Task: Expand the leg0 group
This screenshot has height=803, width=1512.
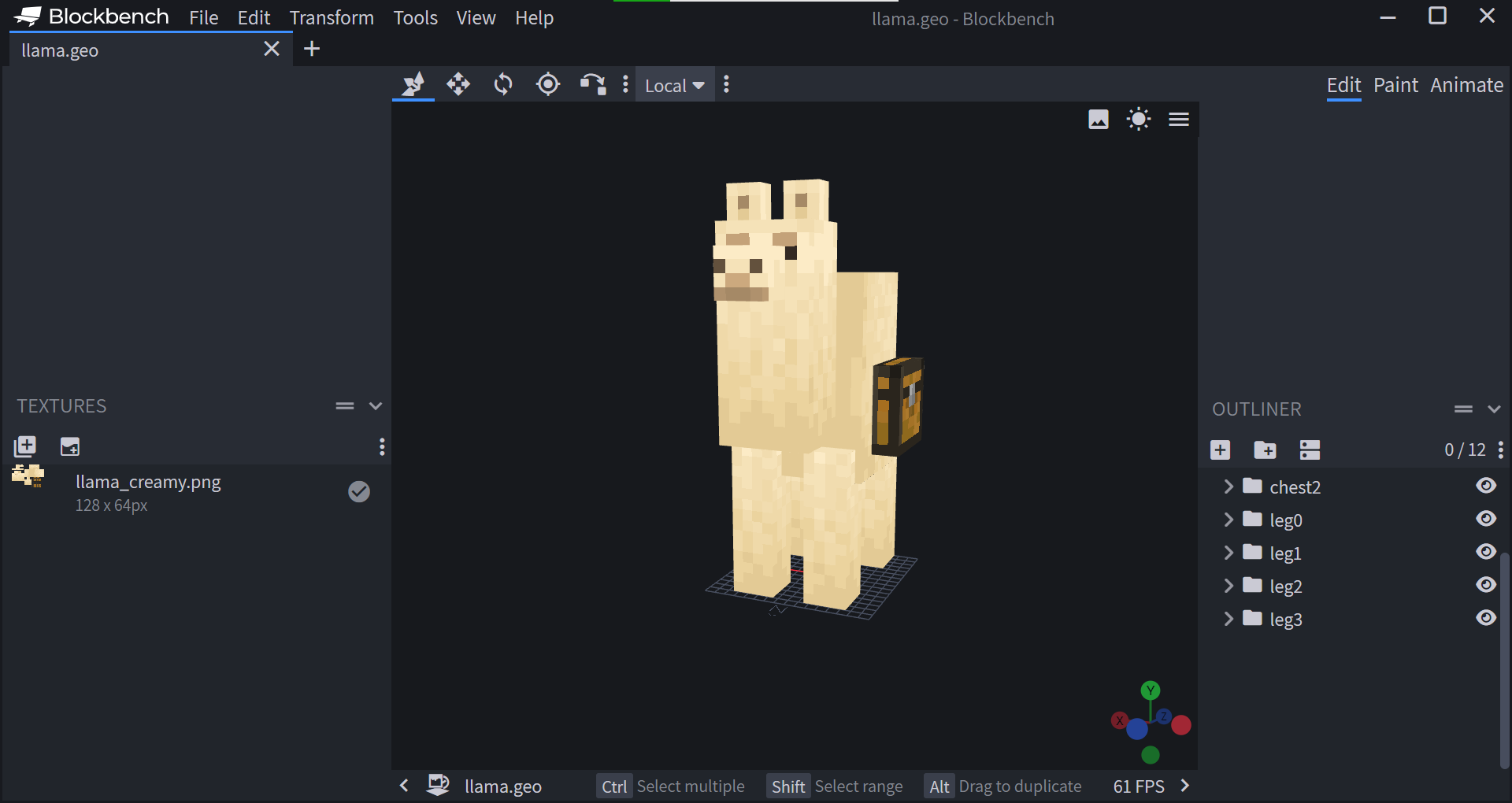Action: coord(1228,520)
